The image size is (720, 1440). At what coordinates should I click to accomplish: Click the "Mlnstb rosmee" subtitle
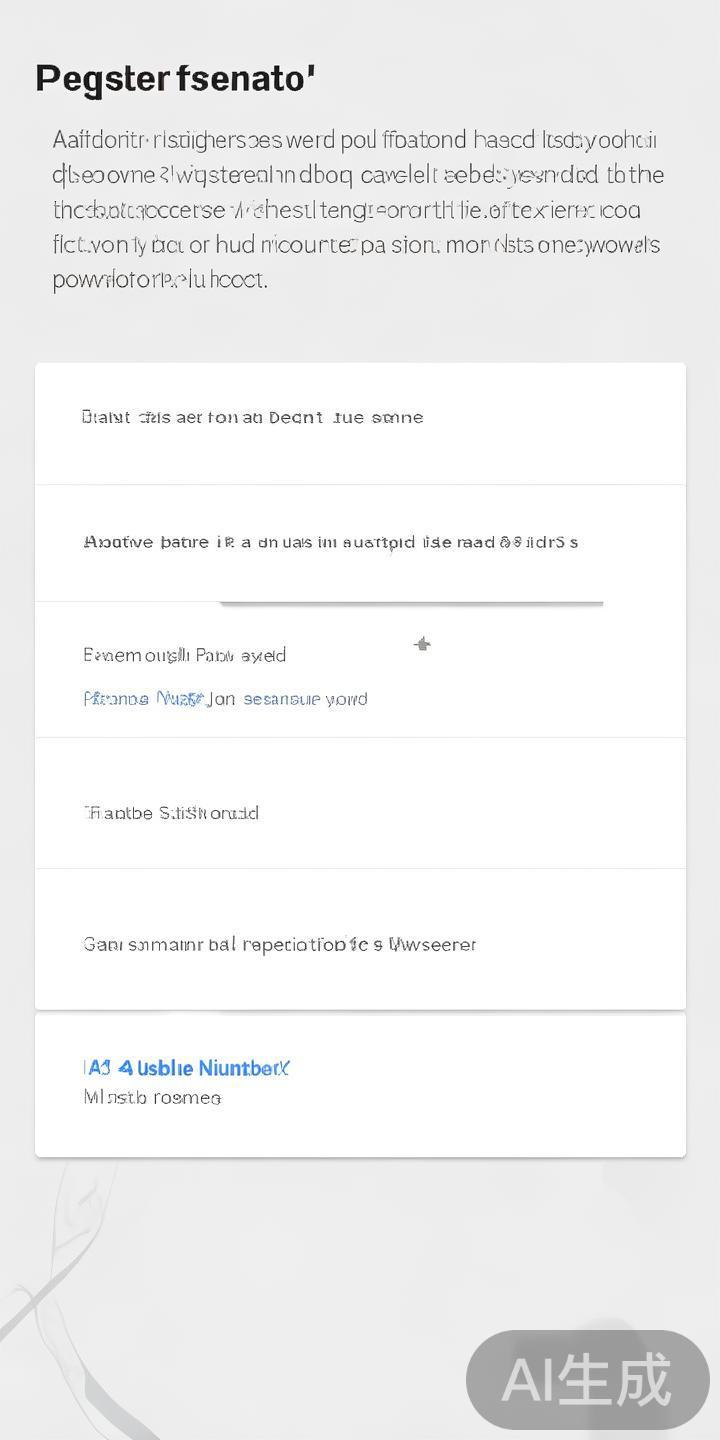tap(152, 1098)
